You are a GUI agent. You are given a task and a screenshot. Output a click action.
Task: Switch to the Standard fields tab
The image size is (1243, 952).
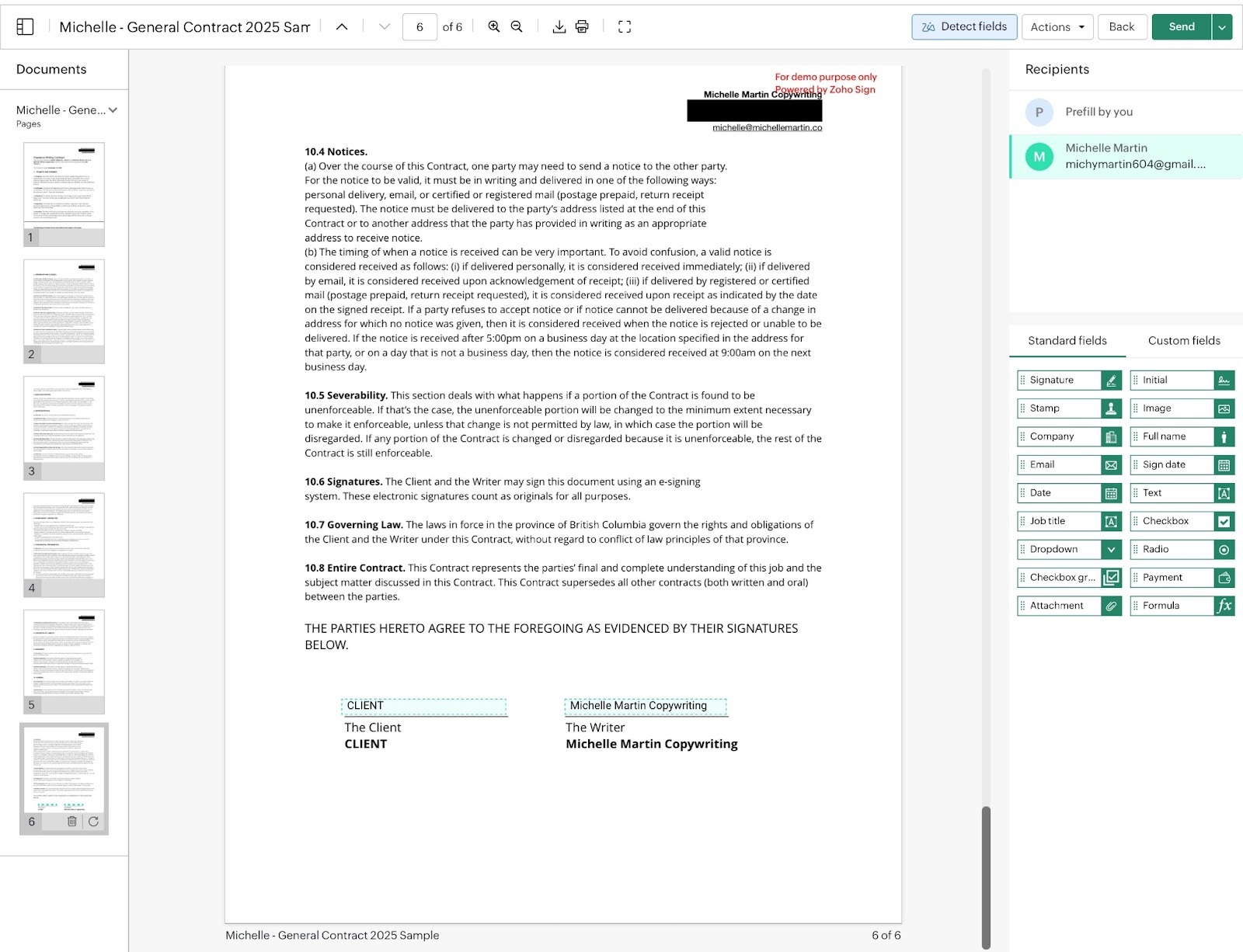[x=1067, y=340]
